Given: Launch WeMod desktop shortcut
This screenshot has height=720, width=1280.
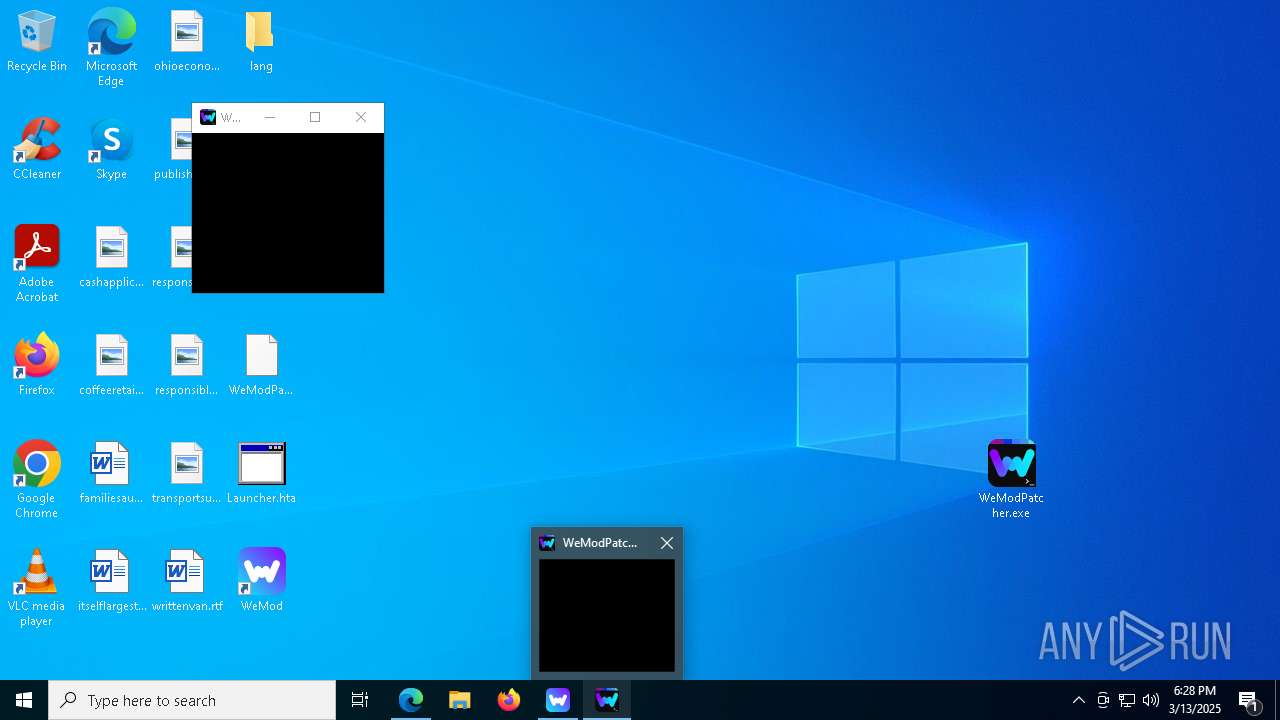Looking at the screenshot, I should pos(261,581).
